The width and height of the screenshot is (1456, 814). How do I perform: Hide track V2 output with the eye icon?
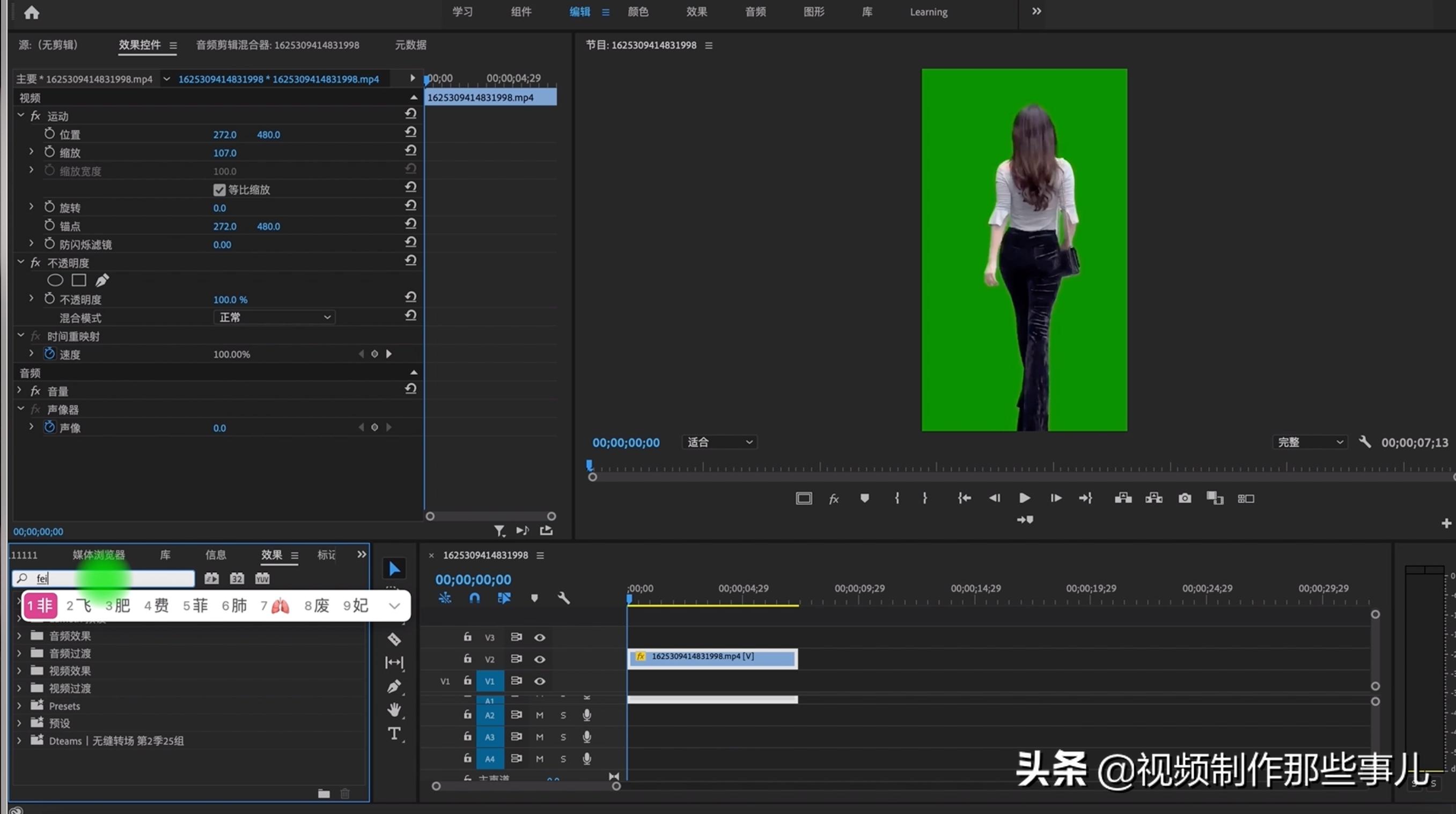click(540, 658)
